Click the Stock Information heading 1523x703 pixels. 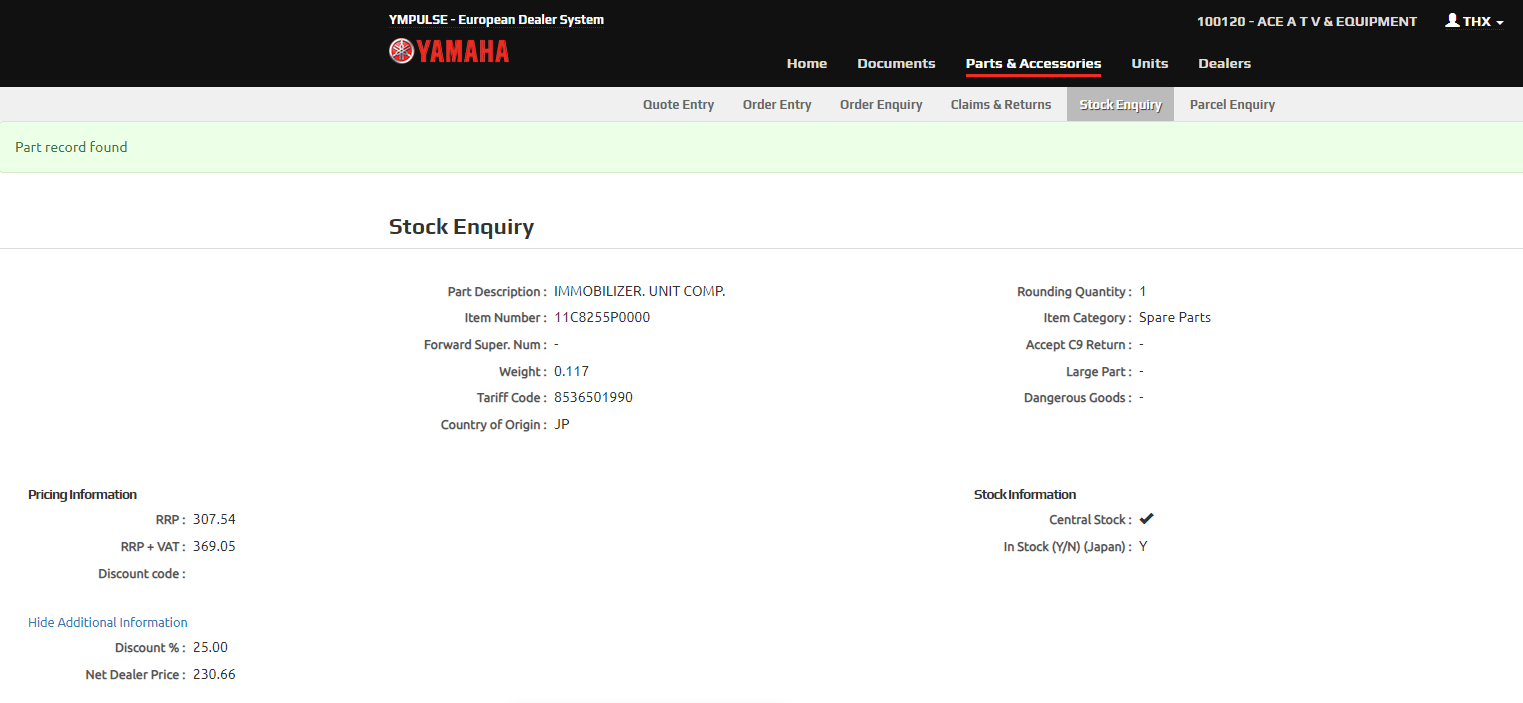(1025, 494)
